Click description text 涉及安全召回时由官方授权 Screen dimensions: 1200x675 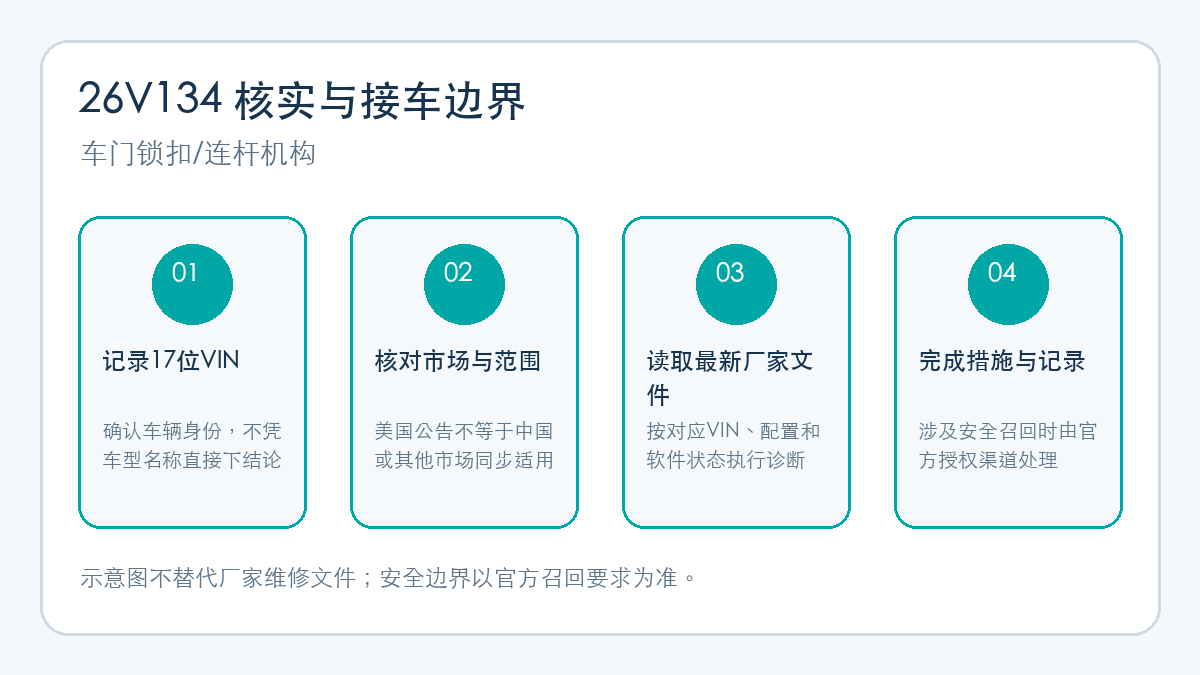(x=1008, y=446)
